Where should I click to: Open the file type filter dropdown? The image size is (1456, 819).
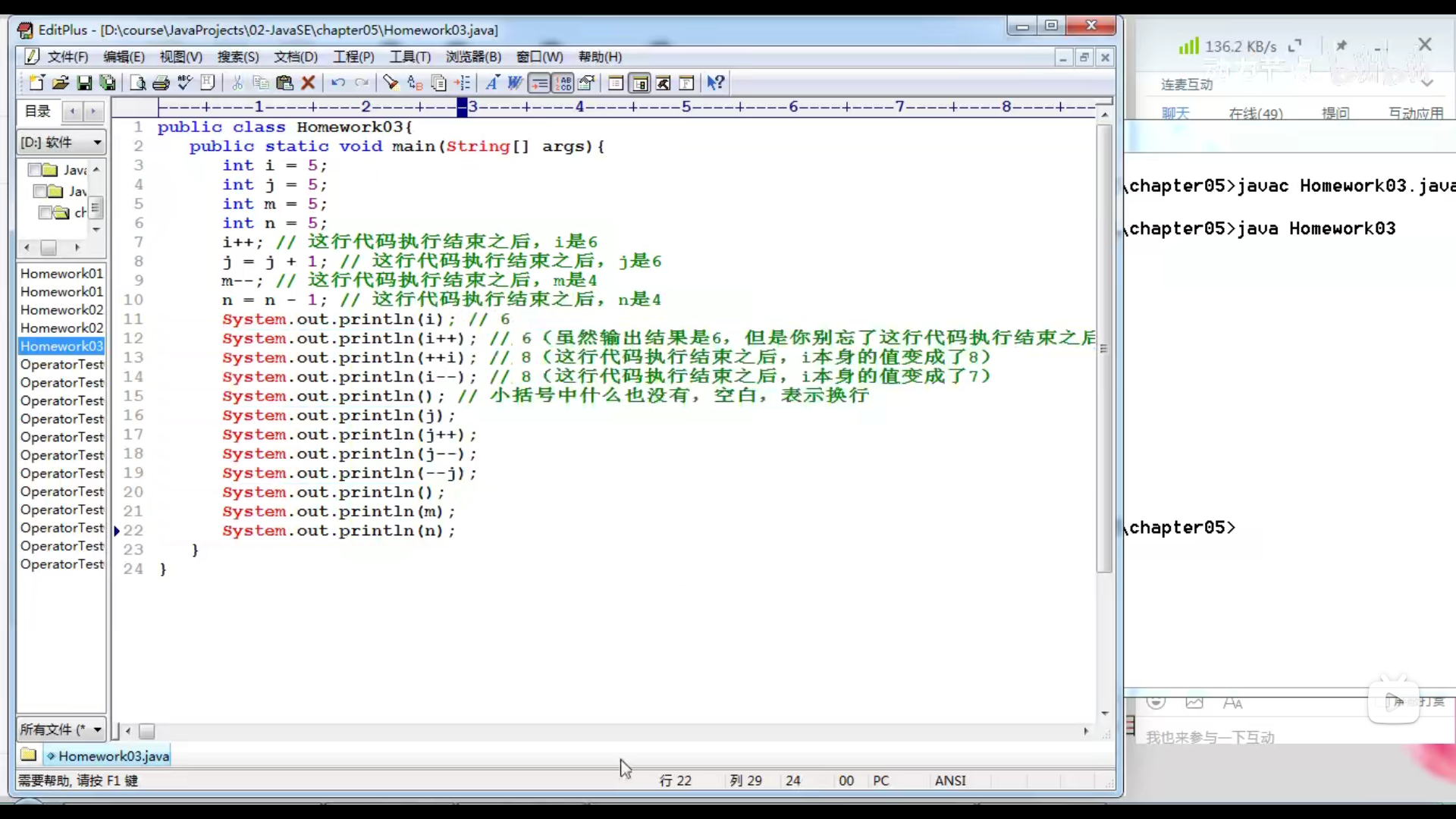(97, 730)
